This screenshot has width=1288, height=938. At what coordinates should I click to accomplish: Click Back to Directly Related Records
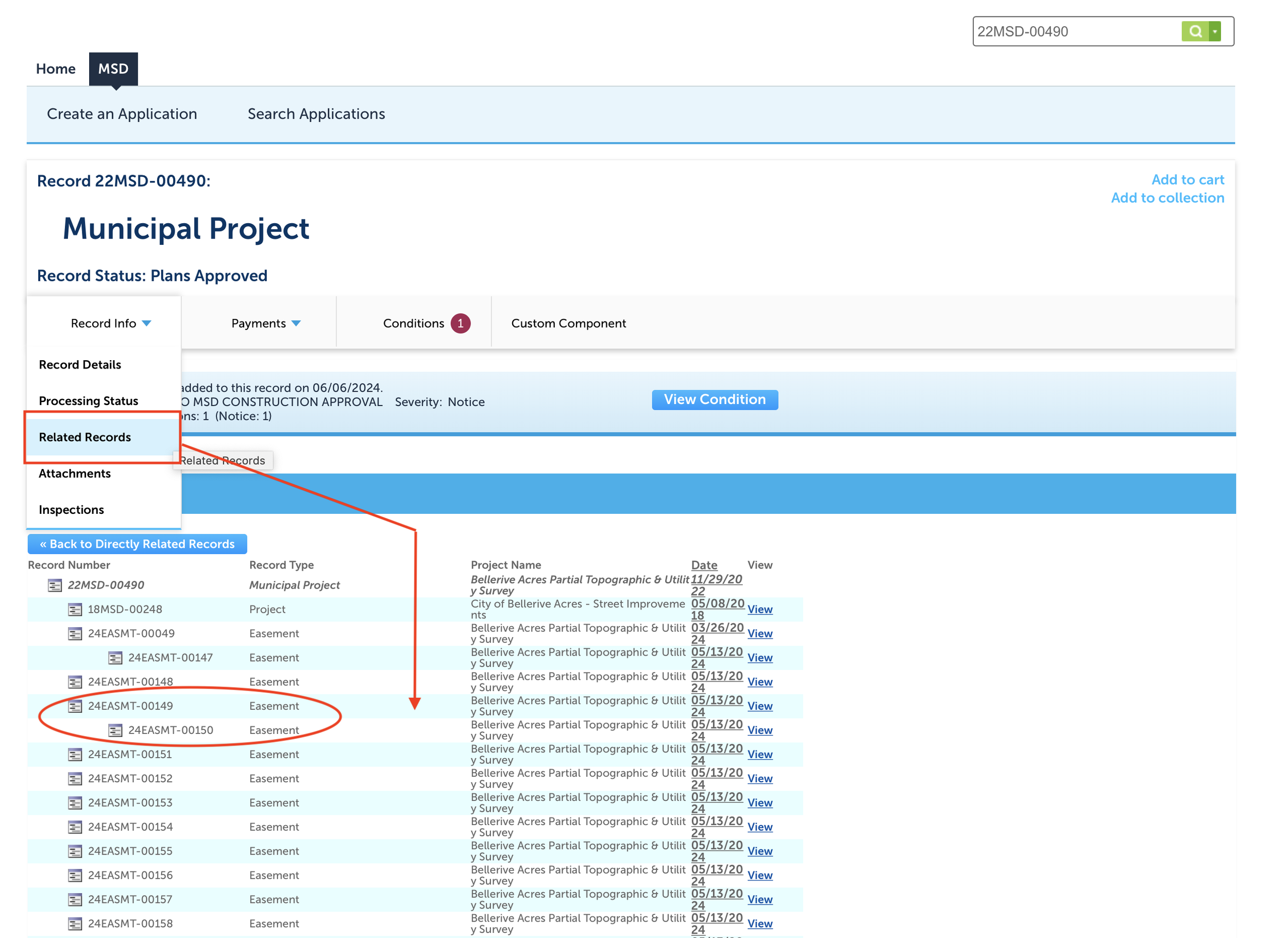pyautogui.click(x=137, y=544)
